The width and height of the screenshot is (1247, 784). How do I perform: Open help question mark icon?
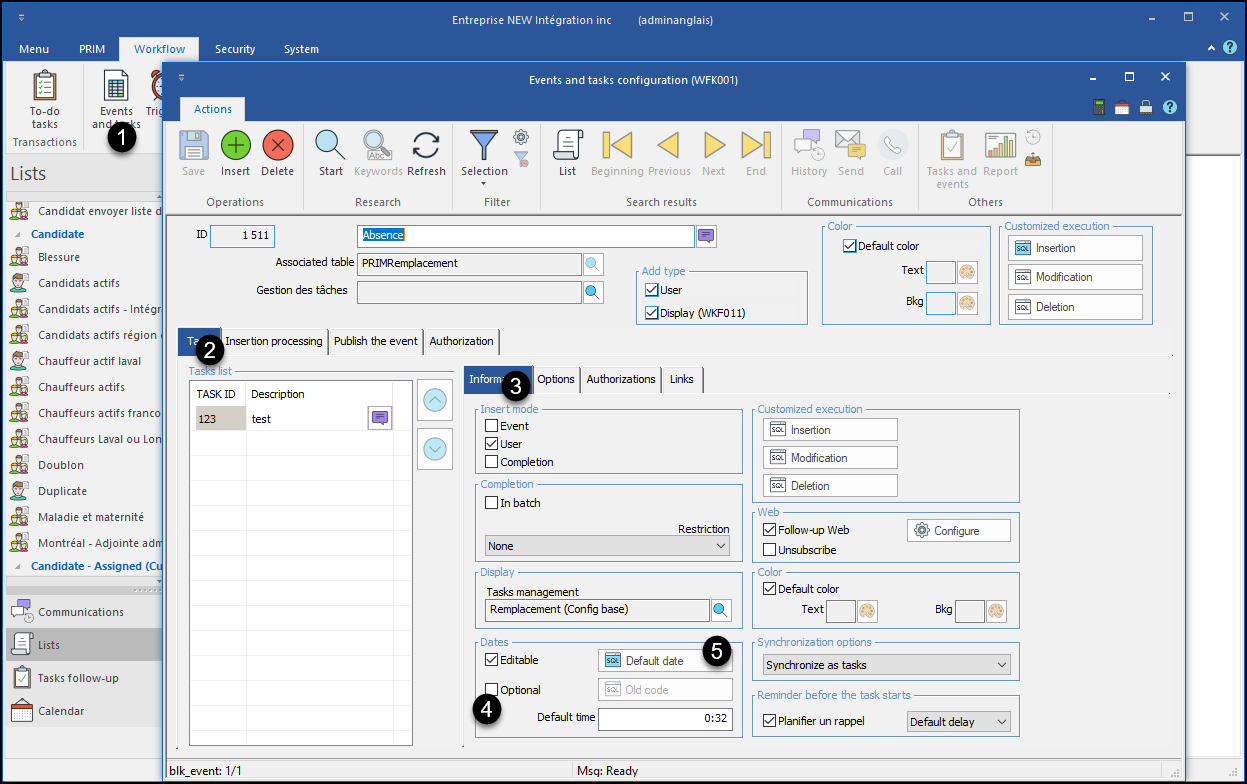1169,107
